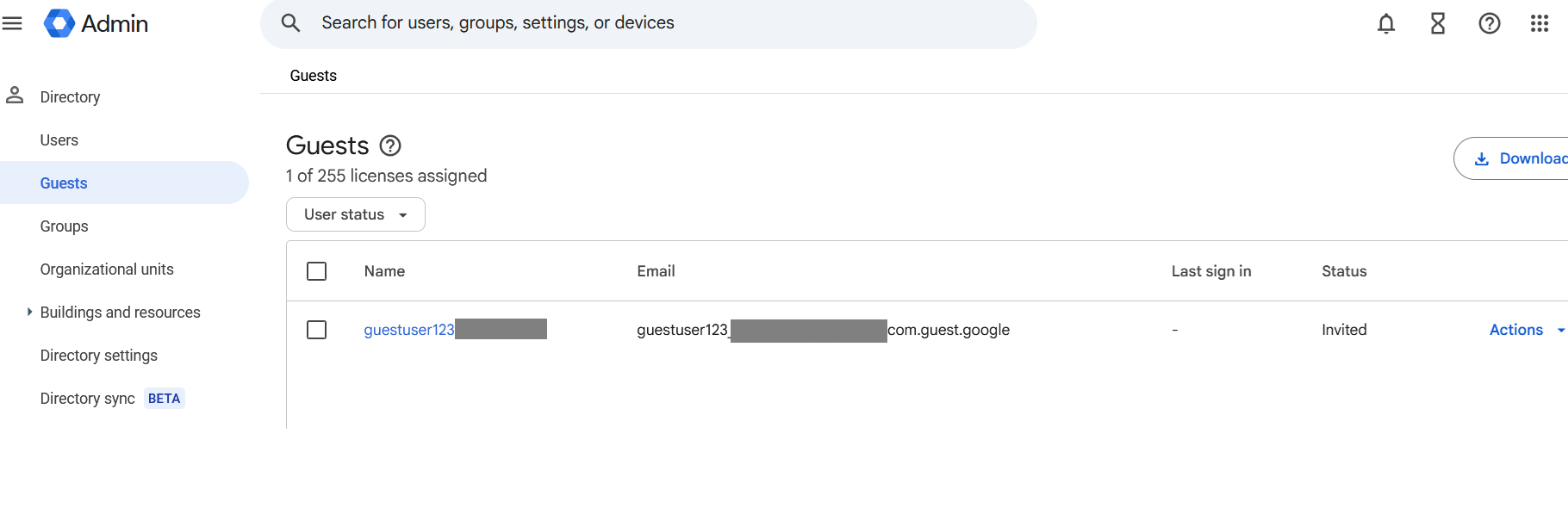This screenshot has width=1568, height=508.
Task: Open the navigation hamburger menu
Action: [x=13, y=23]
